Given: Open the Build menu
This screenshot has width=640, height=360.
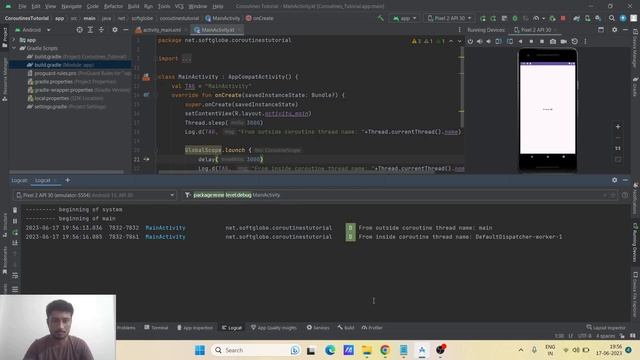Looking at the screenshot, I should click(133, 7).
